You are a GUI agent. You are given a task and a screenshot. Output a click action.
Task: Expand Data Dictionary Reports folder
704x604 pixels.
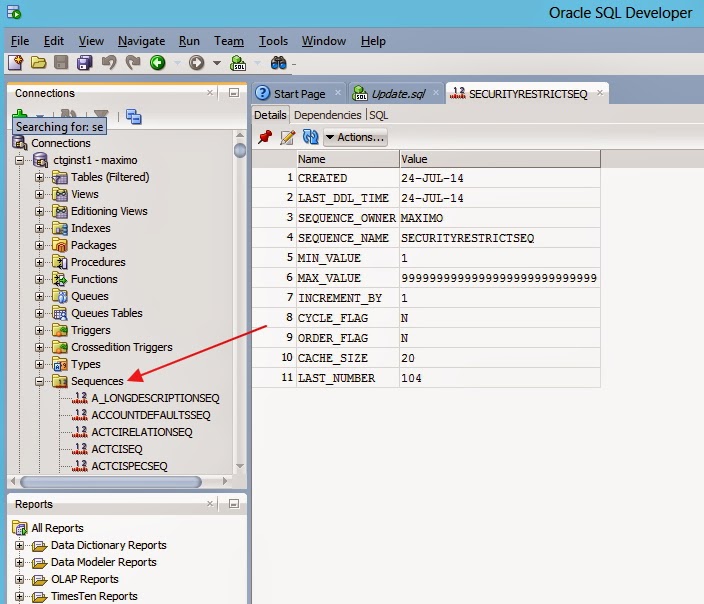[19, 546]
